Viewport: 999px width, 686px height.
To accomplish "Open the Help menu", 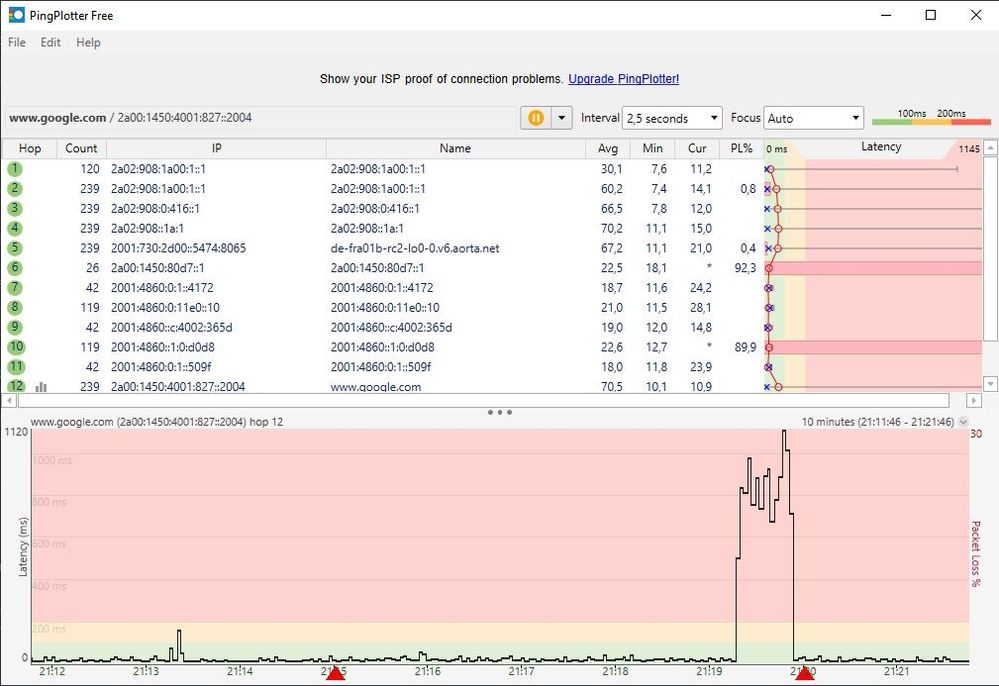I will coord(88,43).
